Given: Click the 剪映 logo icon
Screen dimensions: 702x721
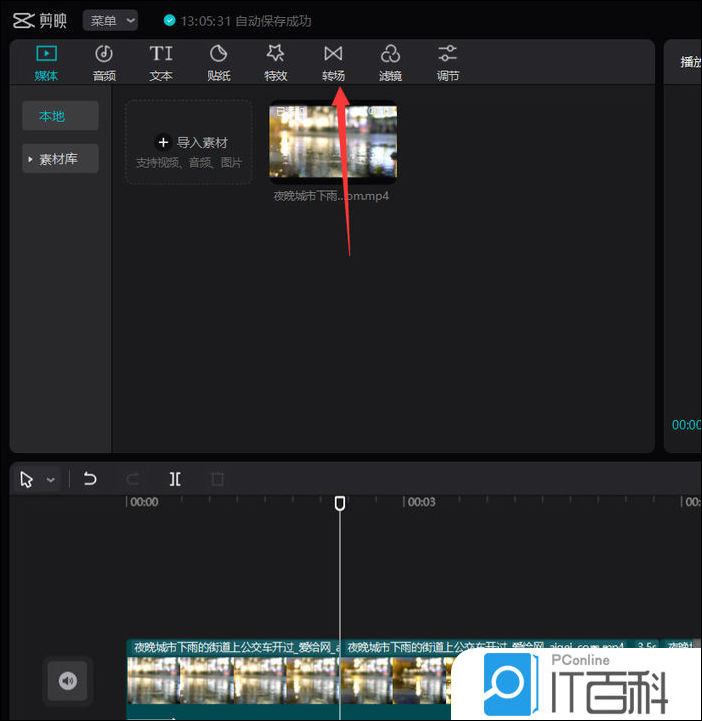Looking at the screenshot, I should coord(23,21).
